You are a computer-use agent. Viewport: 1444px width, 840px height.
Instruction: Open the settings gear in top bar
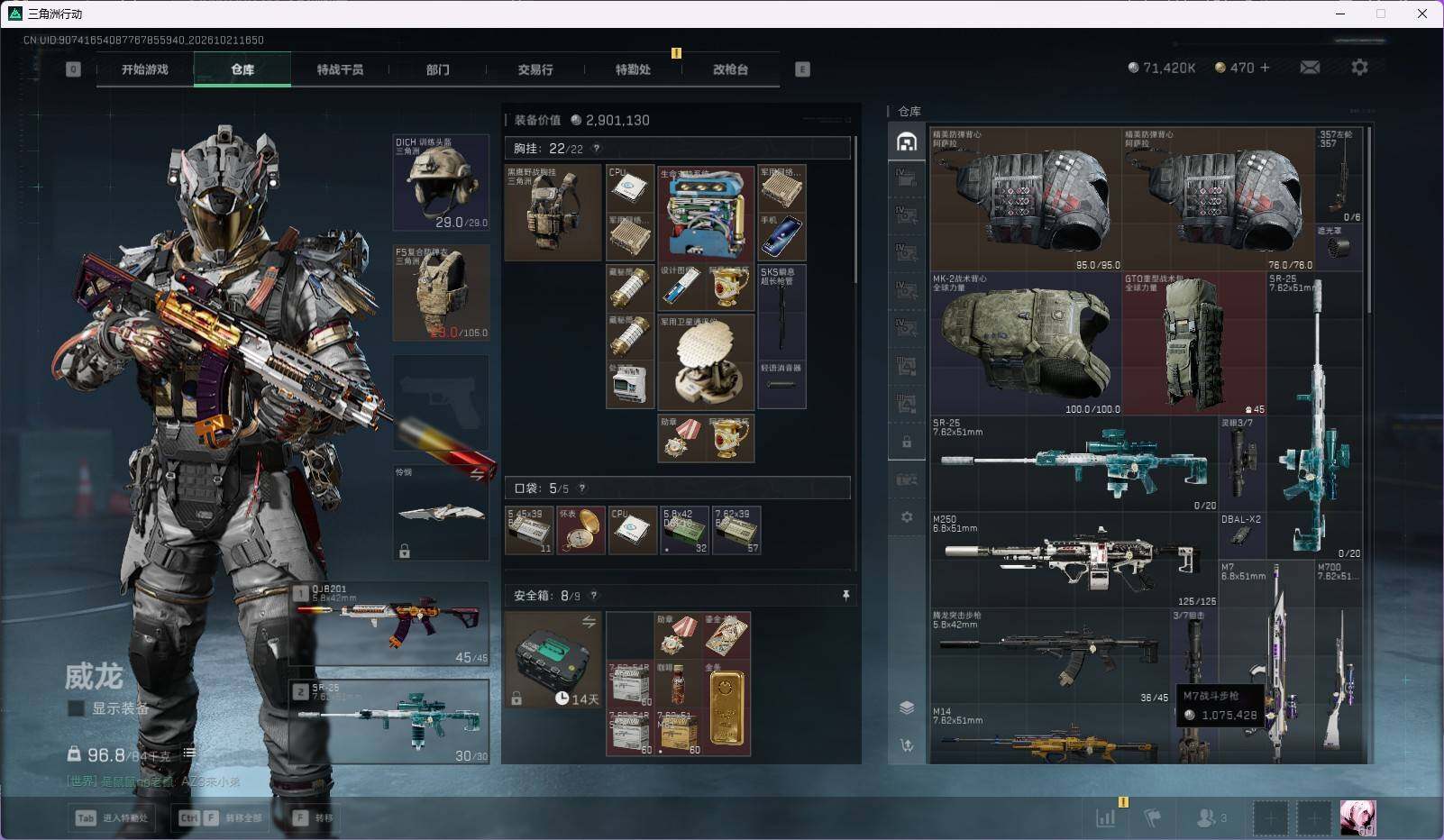pyautogui.click(x=1359, y=68)
